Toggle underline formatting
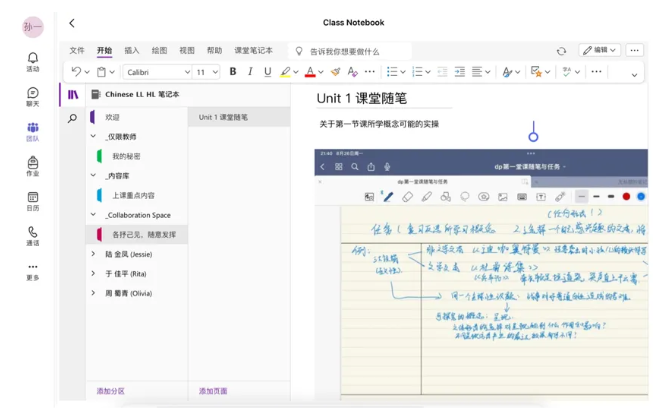Image resolution: width=657 pixels, height=411 pixels. (267, 72)
